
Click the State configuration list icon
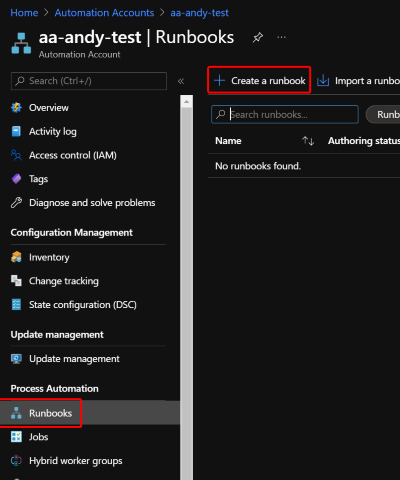16,305
